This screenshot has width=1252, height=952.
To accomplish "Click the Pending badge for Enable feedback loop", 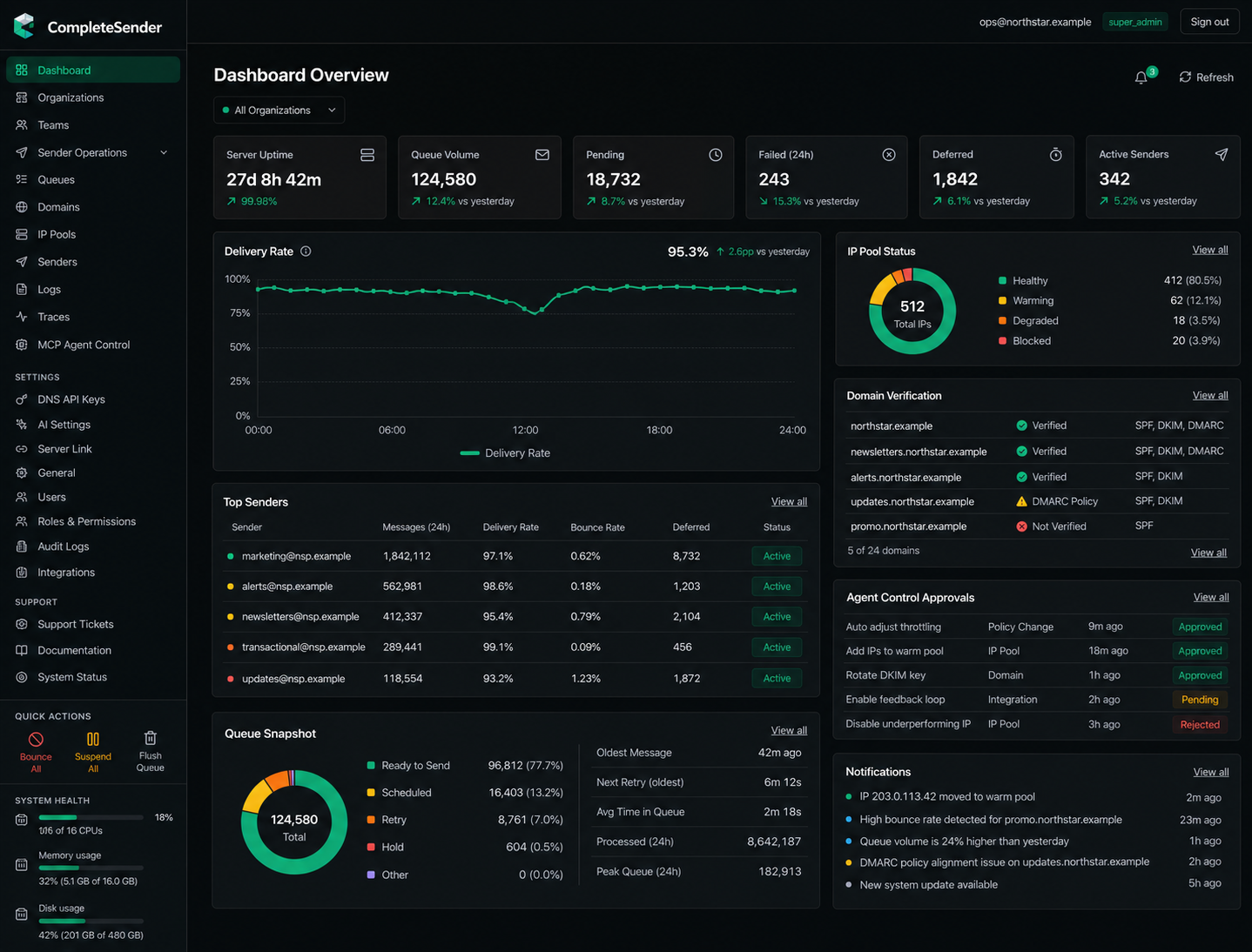I will (x=1200, y=700).
